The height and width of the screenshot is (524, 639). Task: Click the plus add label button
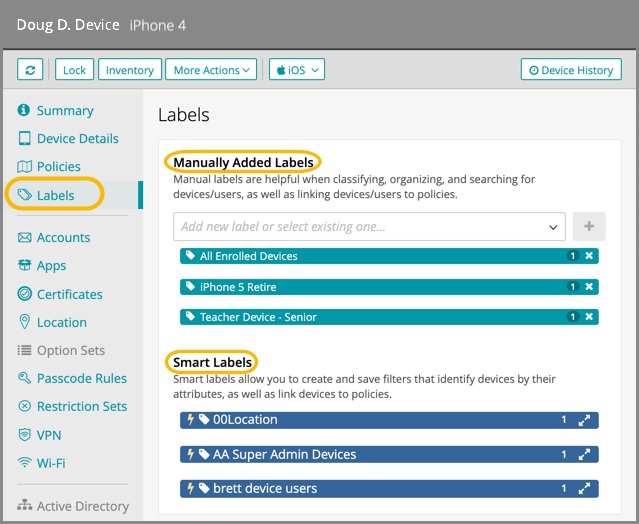pos(589,227)
